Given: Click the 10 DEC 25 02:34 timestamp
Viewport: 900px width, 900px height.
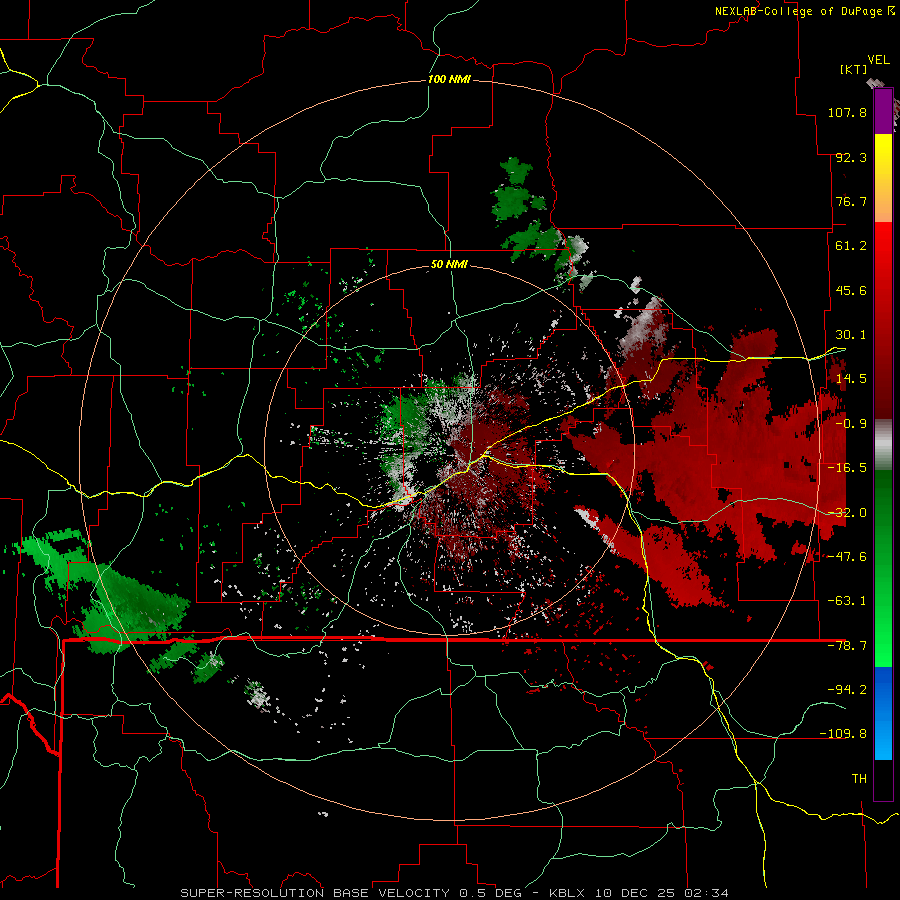Looking at the screenshot, I should coord(662,893).
